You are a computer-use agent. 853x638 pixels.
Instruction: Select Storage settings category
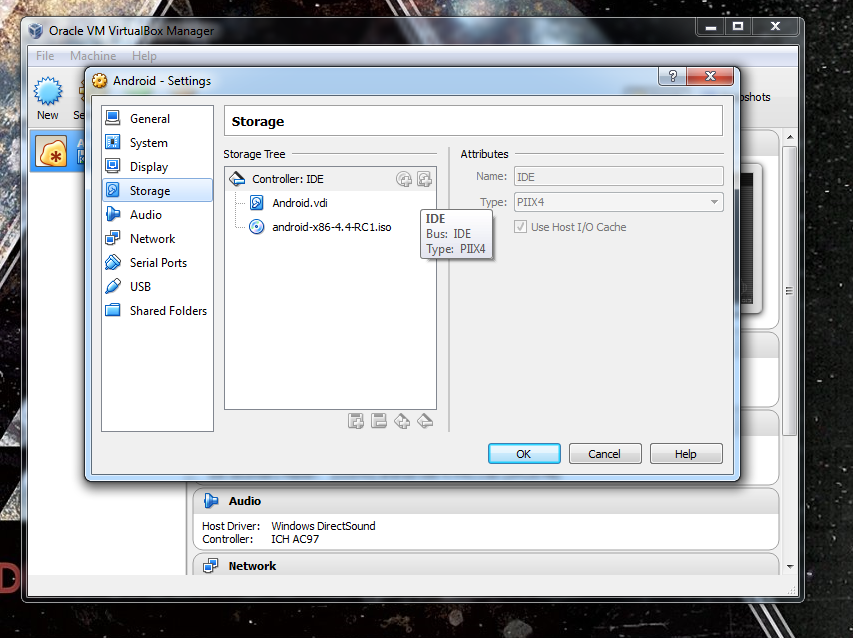157,190
